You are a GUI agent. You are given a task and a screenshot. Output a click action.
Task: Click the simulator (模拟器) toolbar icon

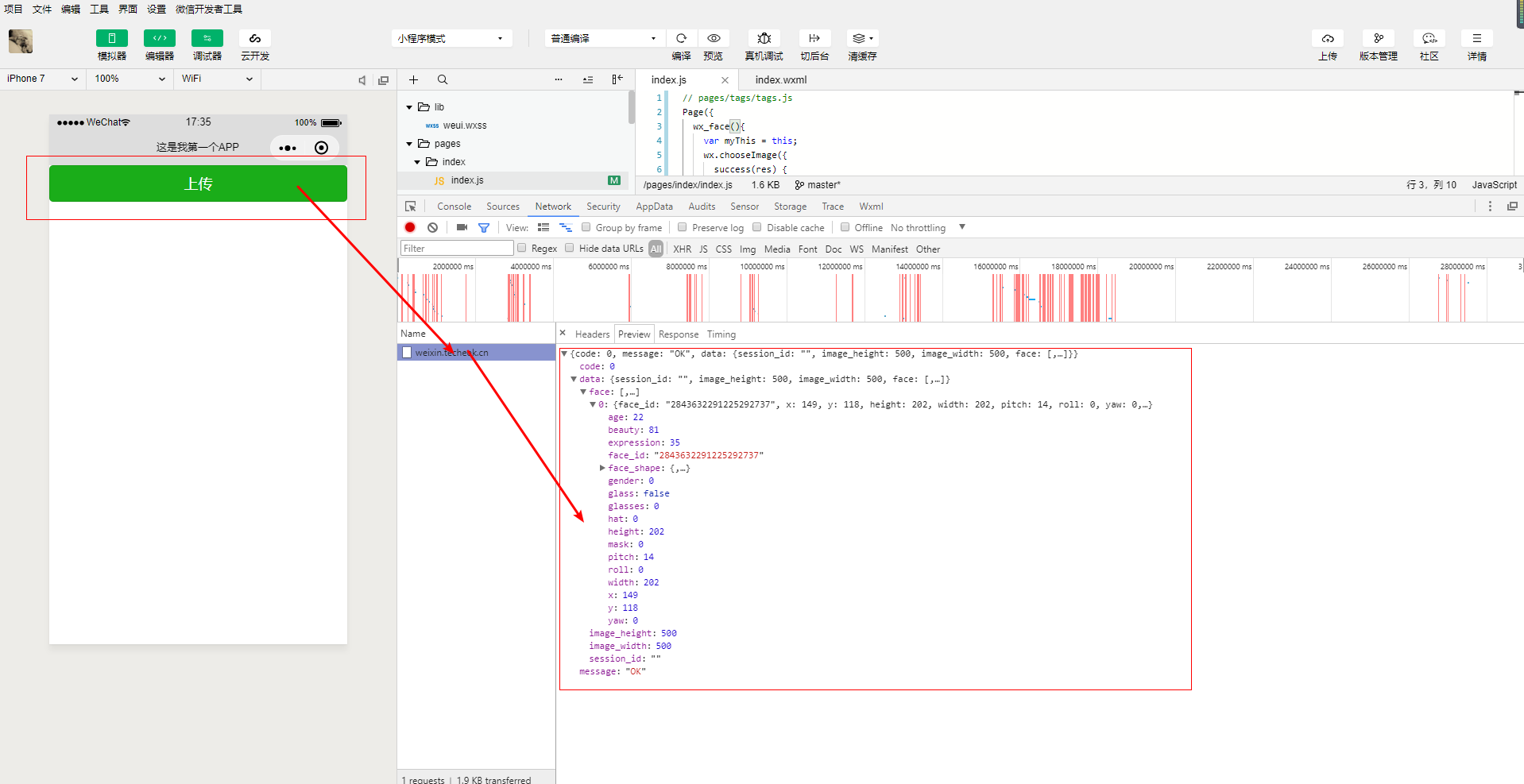coord(111,38)
